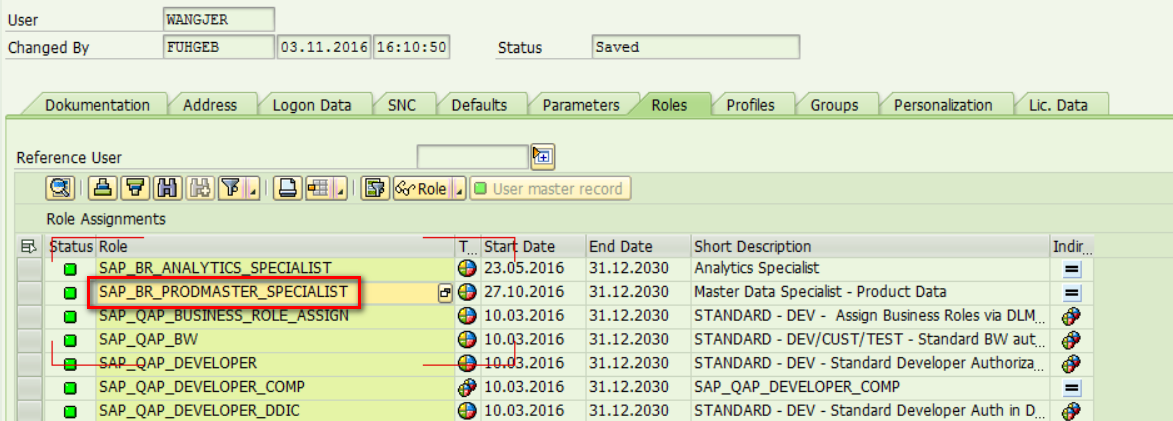1173x421 pixels.
Task: Click start date 23.05.2016 cell
Action: click(x=533, y=269)
